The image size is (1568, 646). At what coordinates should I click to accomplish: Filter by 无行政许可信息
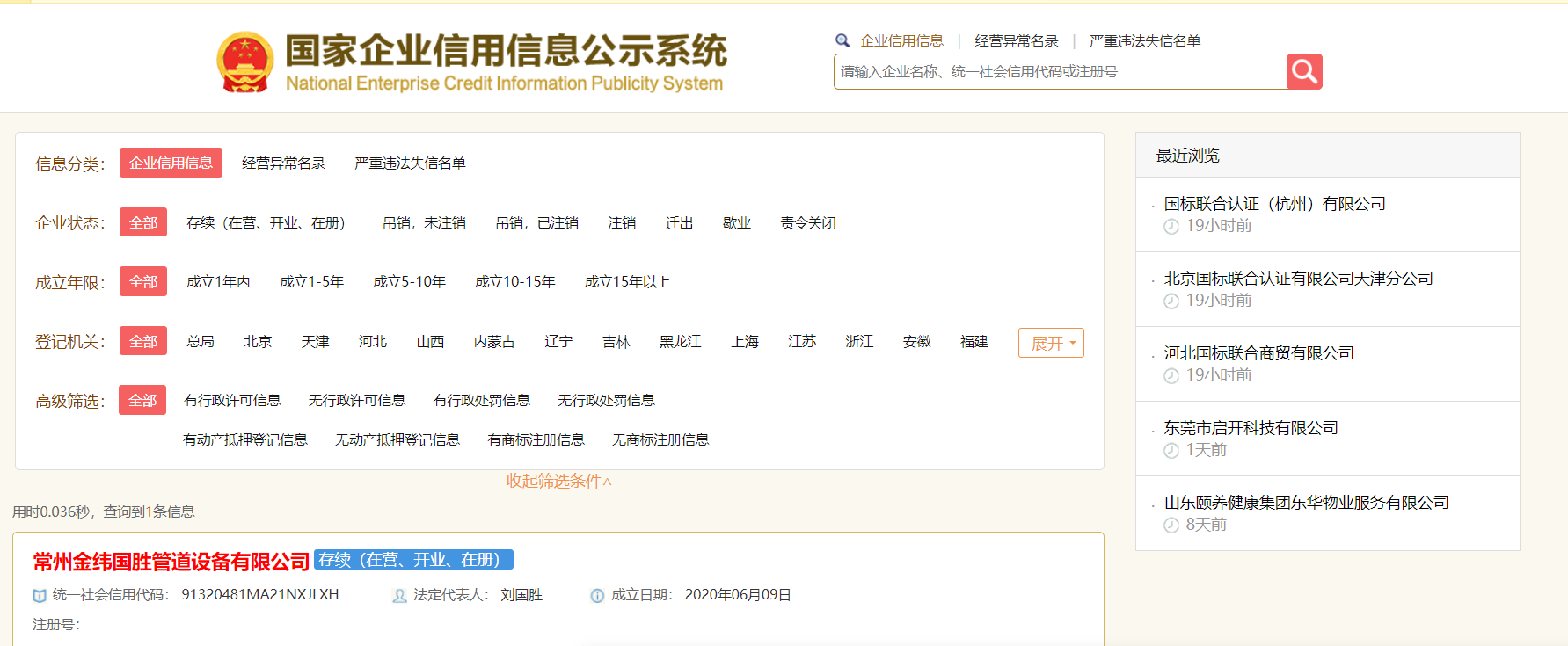(357, 400)
